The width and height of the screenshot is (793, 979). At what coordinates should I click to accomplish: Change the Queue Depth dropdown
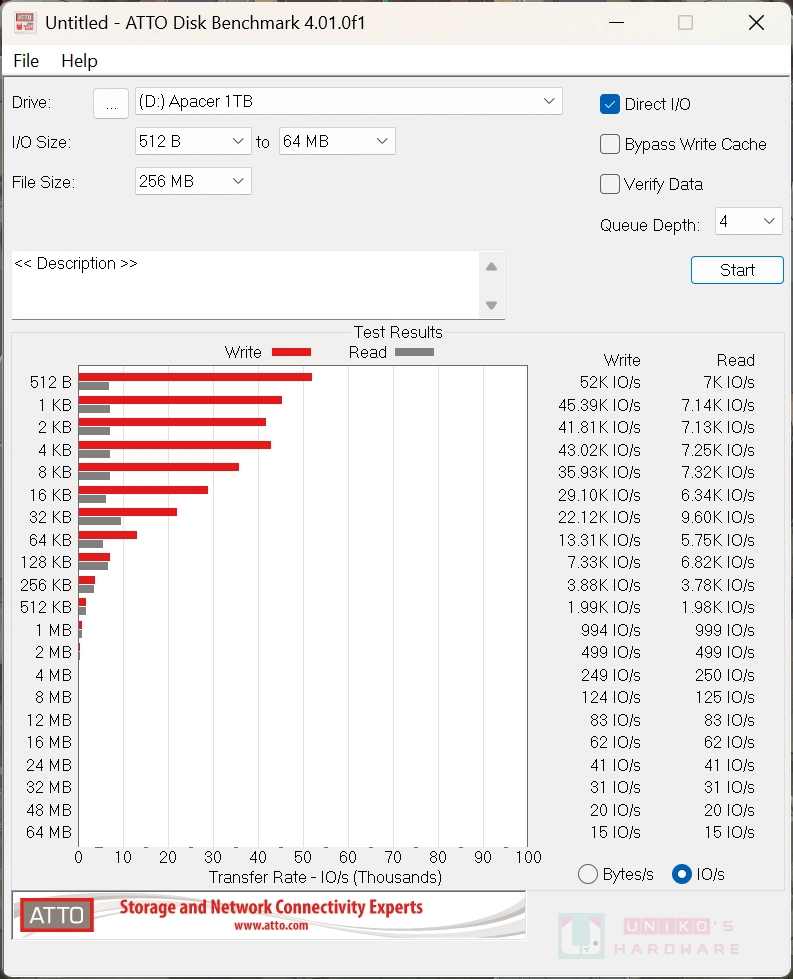[748, 222]
